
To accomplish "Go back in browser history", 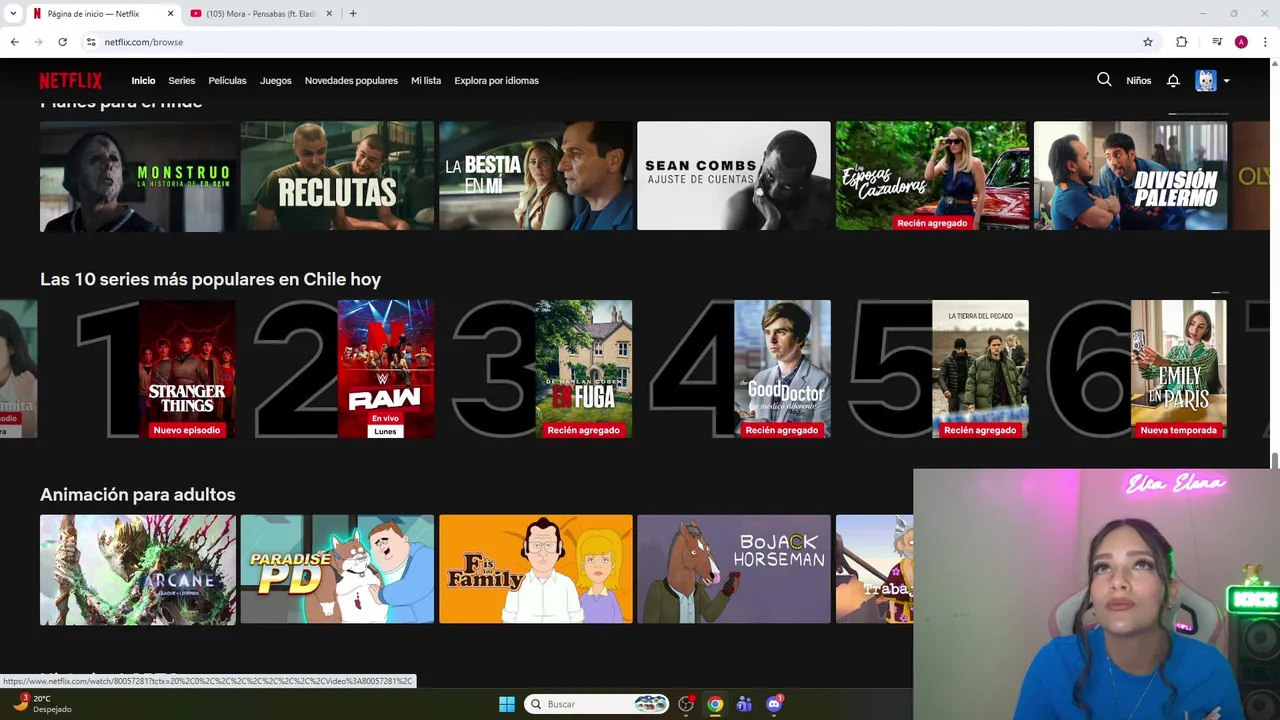I will [x=15, y=42].
